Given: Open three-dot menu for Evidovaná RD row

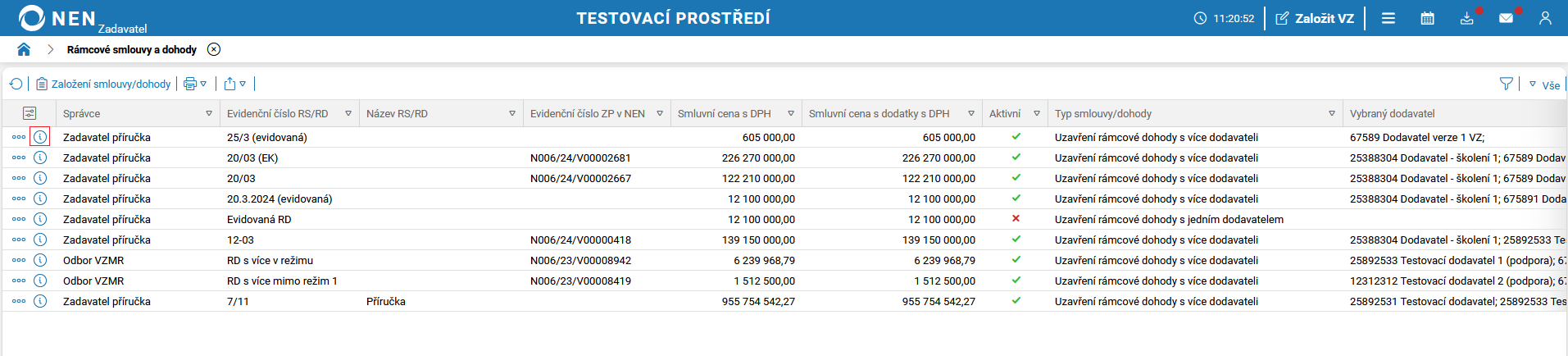Looking at the screenshot, I should pyautogui.click(x=19, y=219).
